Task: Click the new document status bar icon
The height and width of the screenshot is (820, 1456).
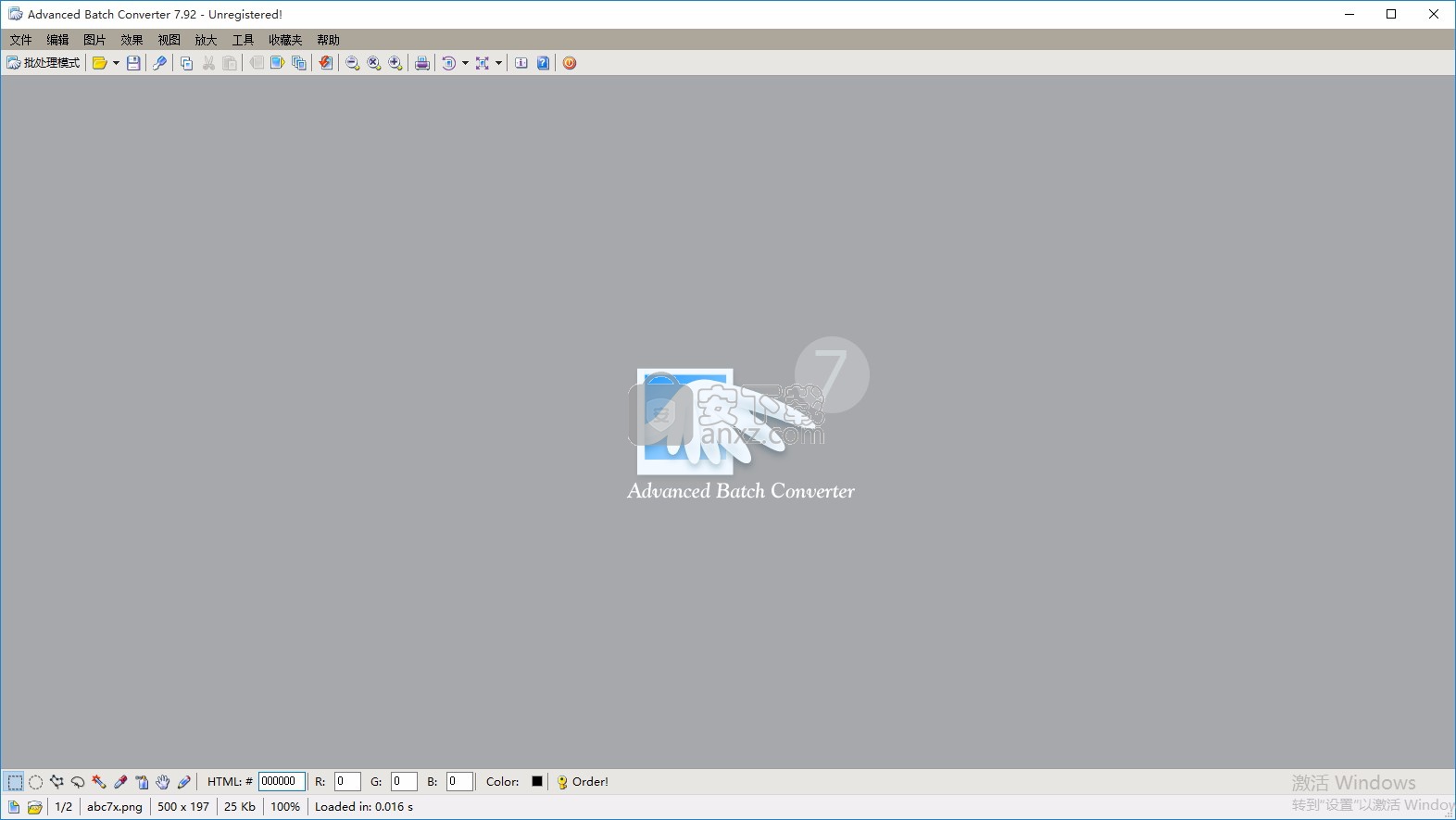Action: (14, 807)
